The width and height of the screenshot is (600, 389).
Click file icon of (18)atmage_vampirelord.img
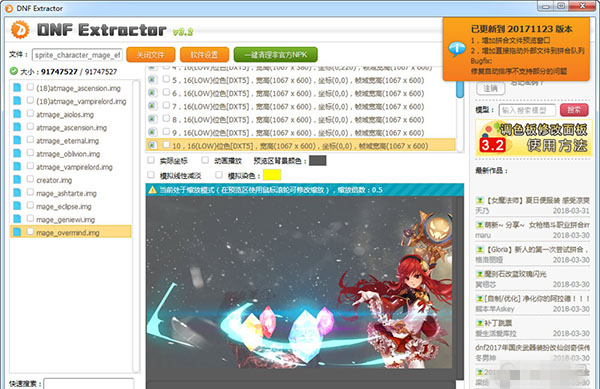tap(17, 101)
